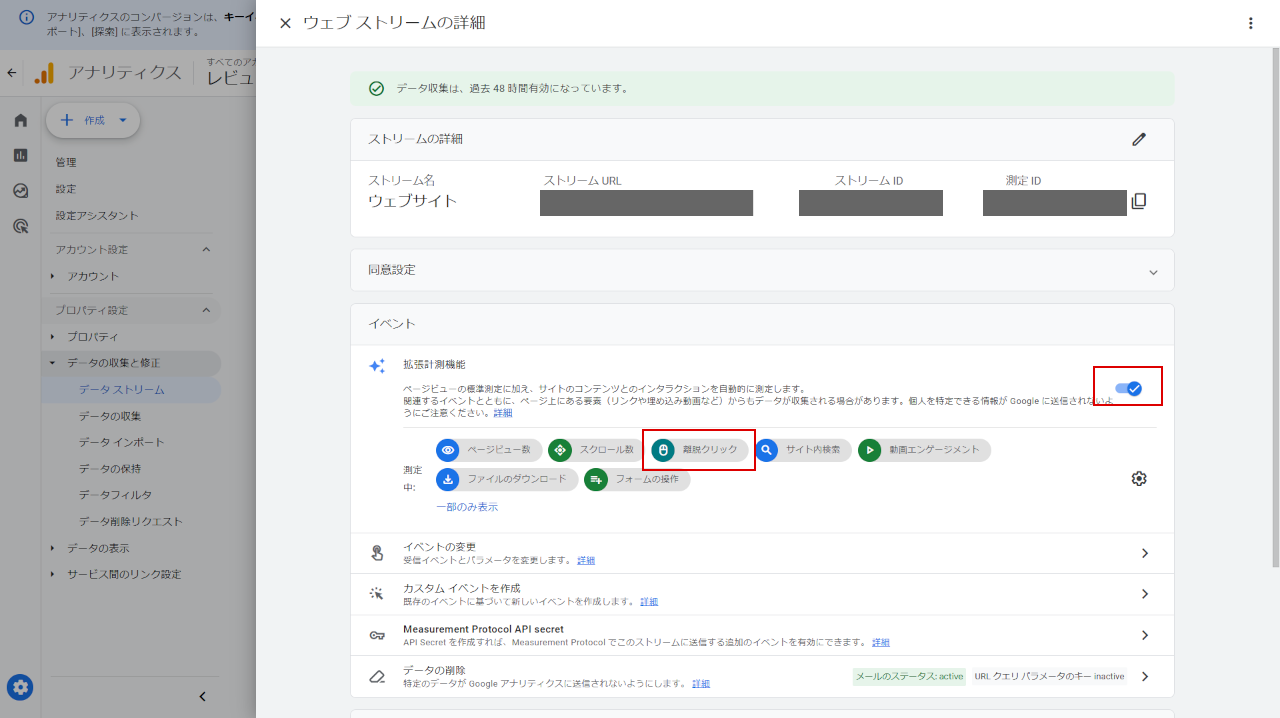
Task: Click the admin gear icon at bottom left
Action: click(x=20, y=687)
